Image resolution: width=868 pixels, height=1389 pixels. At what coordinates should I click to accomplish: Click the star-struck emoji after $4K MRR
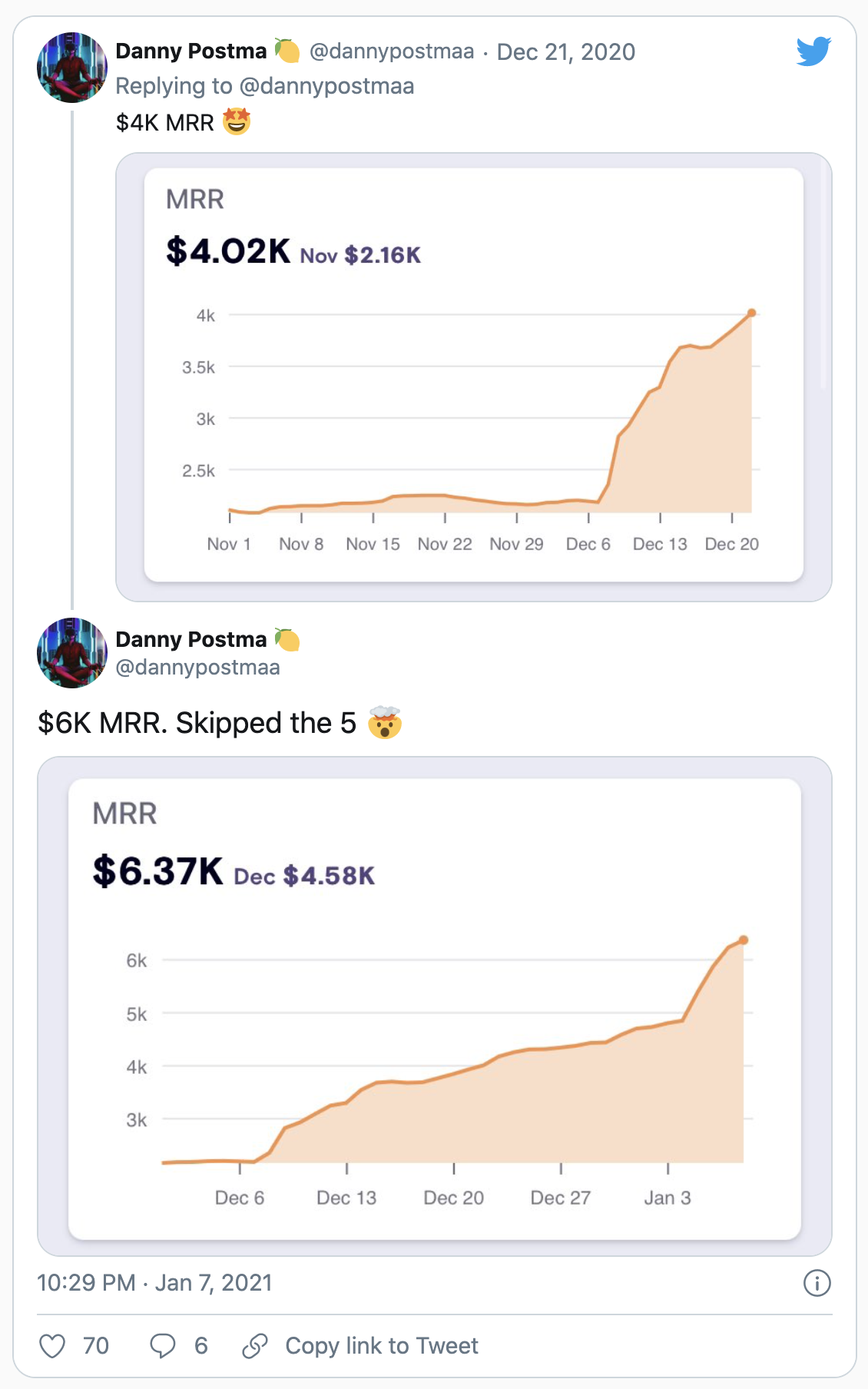237,121
